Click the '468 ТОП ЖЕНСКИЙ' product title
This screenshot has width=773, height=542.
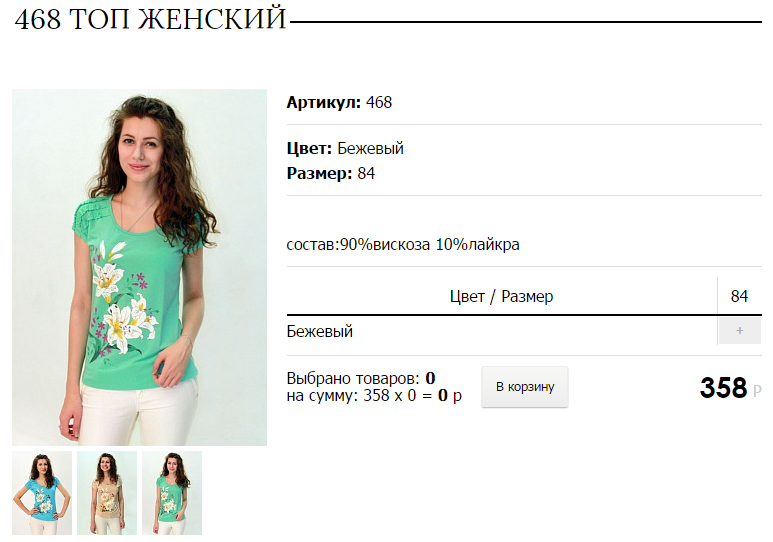point(150,20)
